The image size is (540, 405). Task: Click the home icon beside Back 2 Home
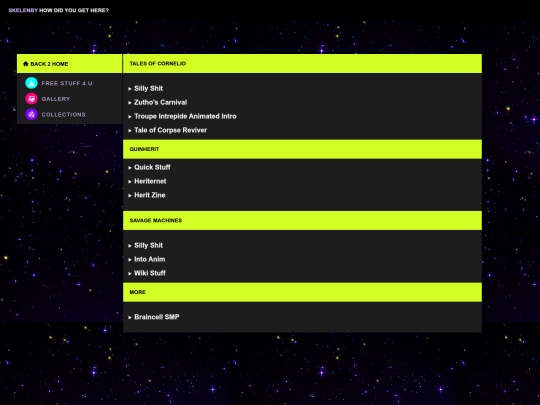[x=25, y=64]
